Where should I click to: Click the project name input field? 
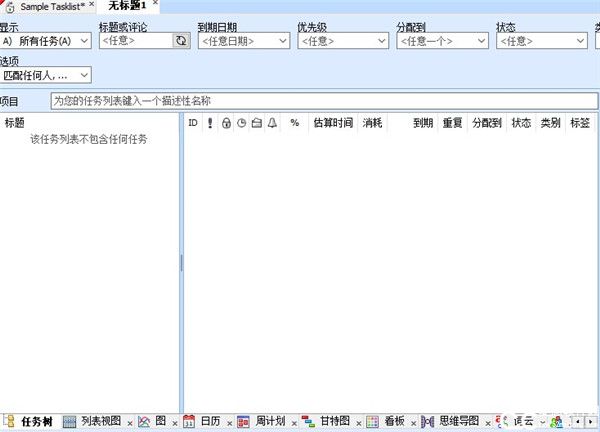320,101
